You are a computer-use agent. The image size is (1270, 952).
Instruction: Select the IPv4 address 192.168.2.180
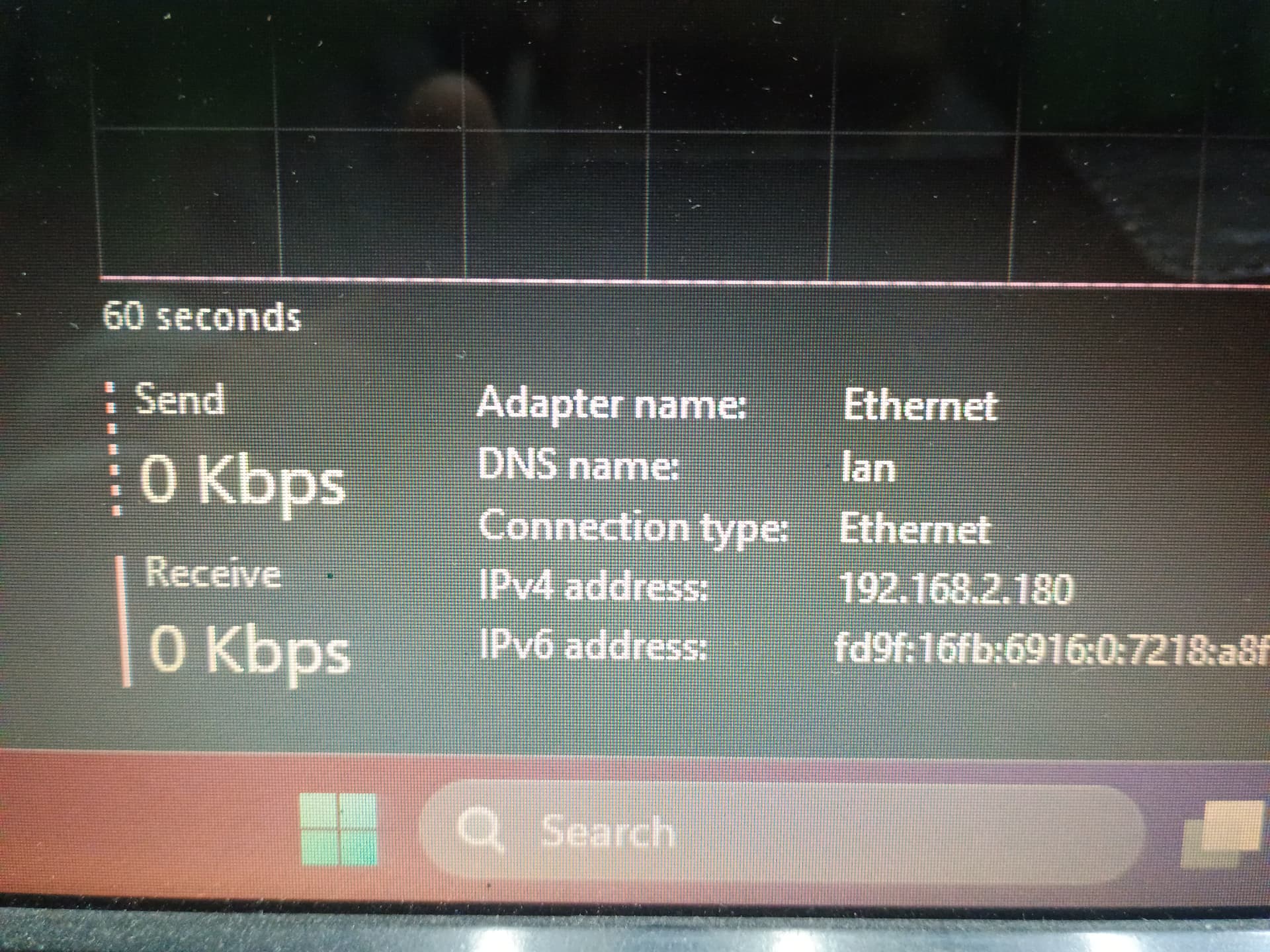point(956,588)
